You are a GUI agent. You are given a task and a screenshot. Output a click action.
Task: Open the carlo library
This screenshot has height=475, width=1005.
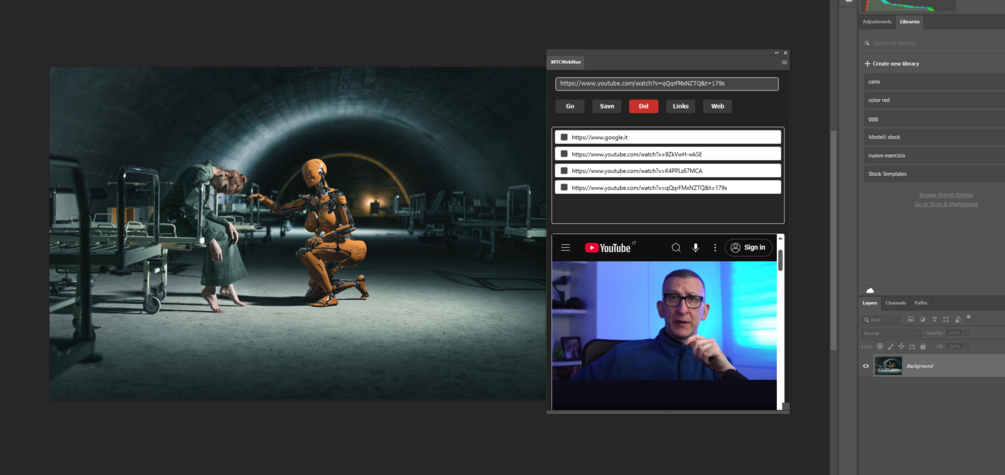pyautogui.click(x=934, y=82)
